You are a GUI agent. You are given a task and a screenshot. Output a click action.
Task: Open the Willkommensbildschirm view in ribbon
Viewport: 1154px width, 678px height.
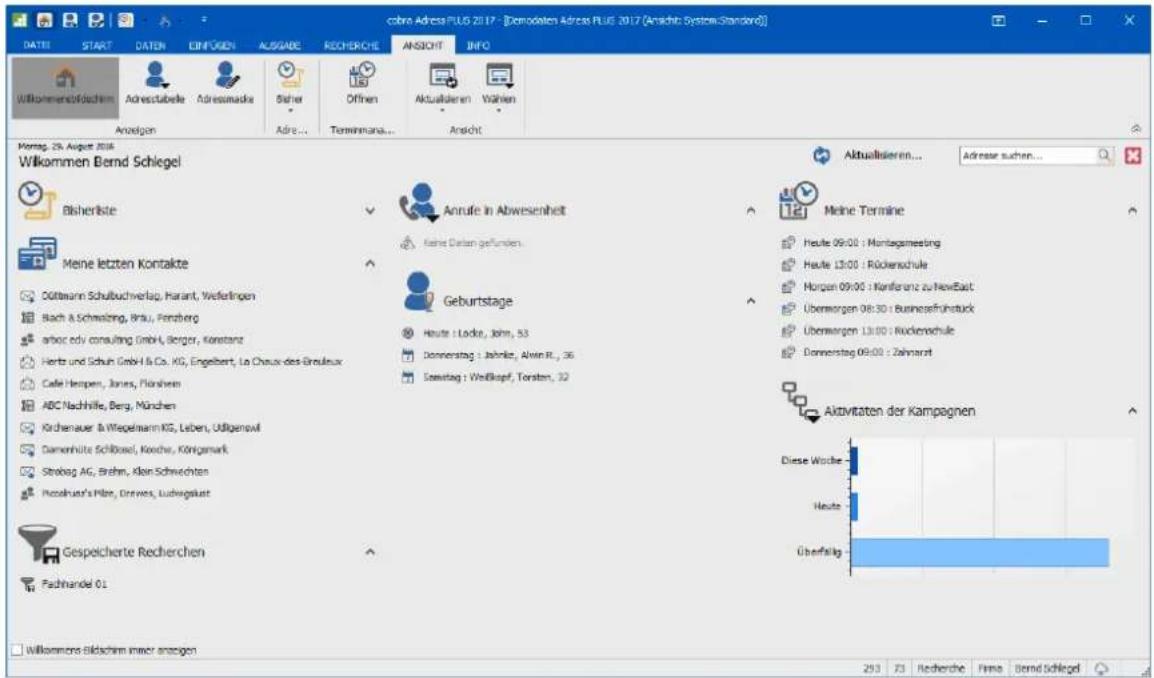click(x=66, y=87)
